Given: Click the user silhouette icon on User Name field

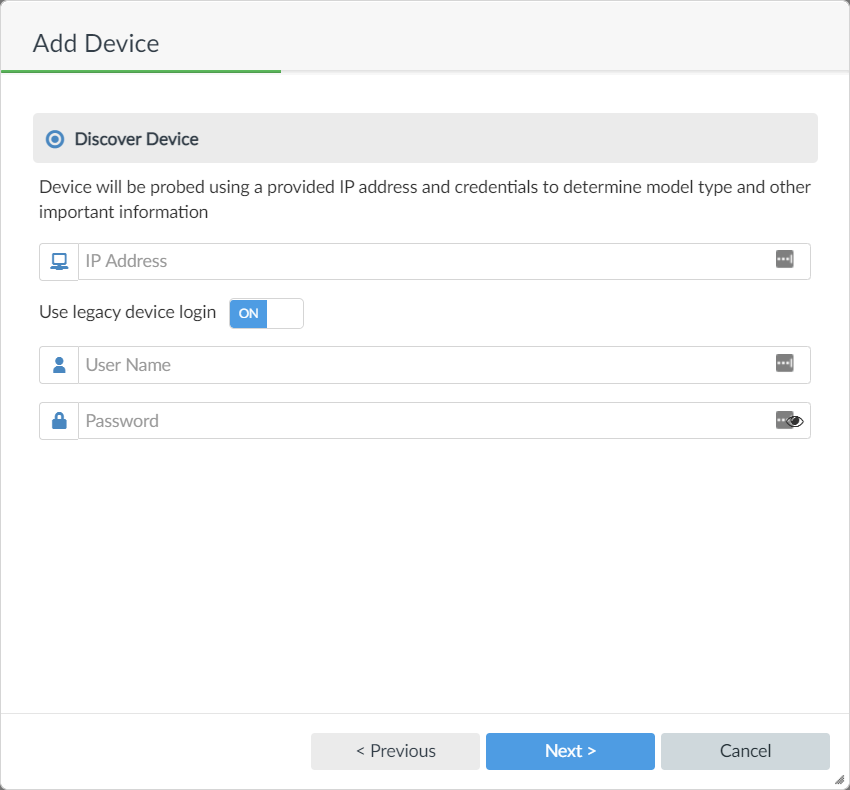Looking at the screenshot, I should (x=57, y=364).
